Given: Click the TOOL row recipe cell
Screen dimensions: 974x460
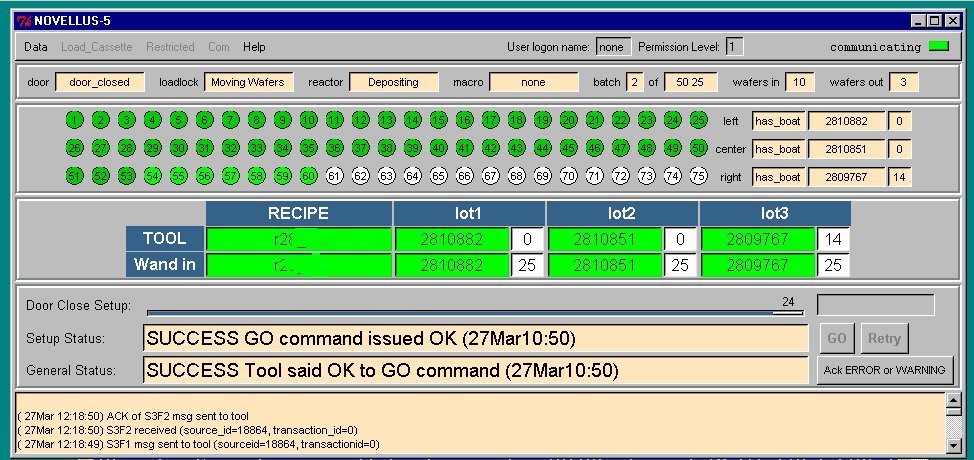Looking at the screenshot, I should pyautogui.click(x=299, y=239).
